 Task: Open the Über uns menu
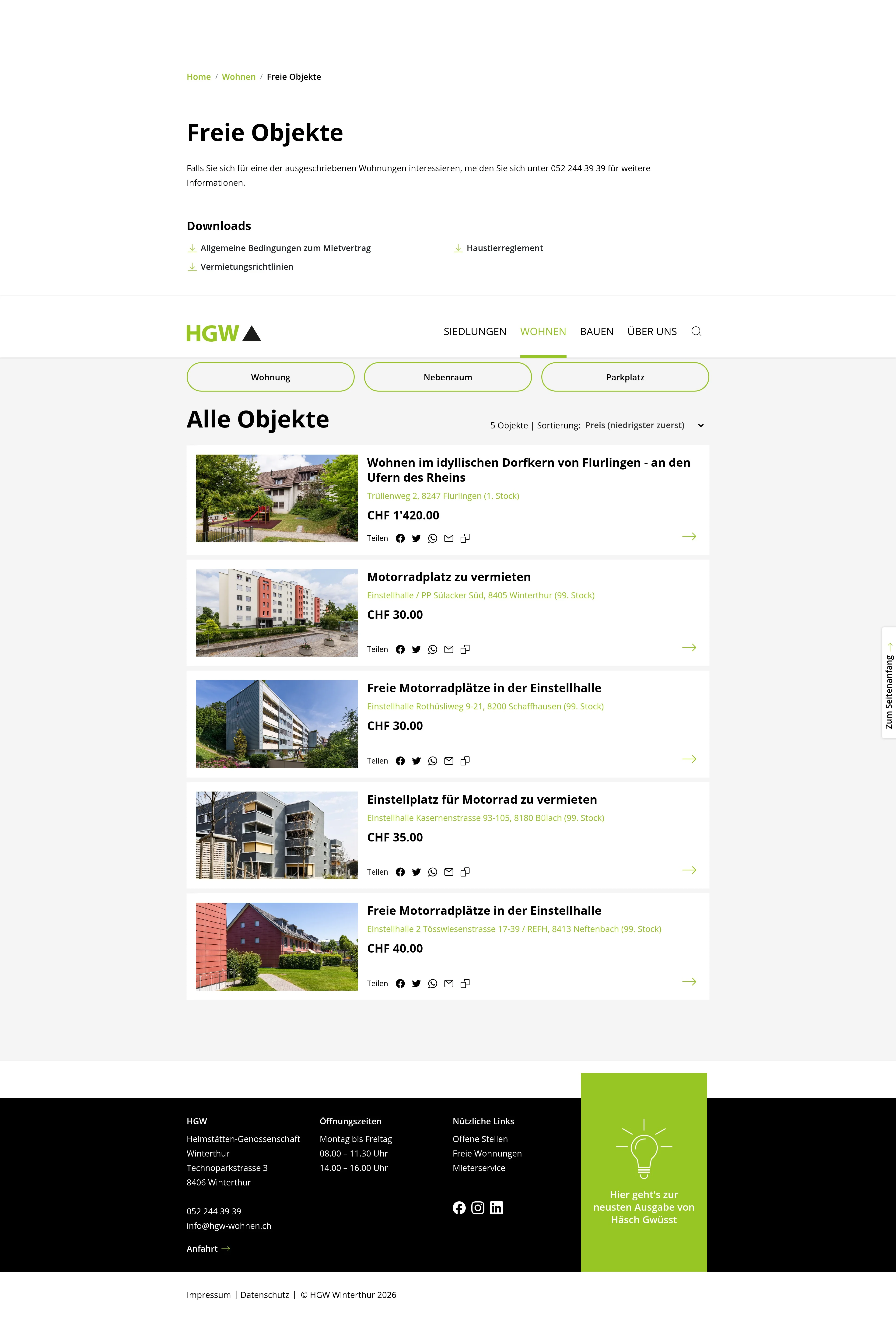click(x=652, y=332)
